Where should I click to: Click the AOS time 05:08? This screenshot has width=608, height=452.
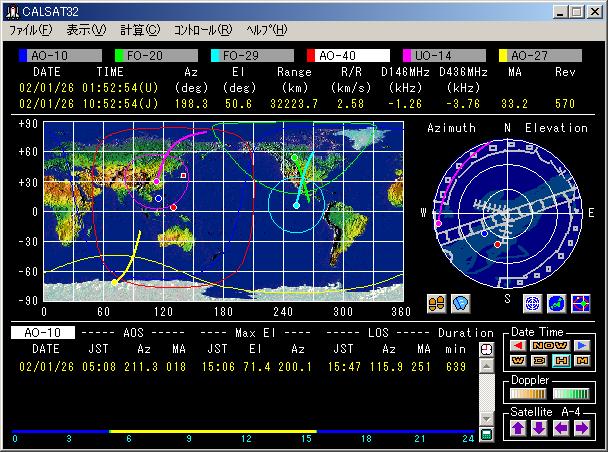pos(99,367)
